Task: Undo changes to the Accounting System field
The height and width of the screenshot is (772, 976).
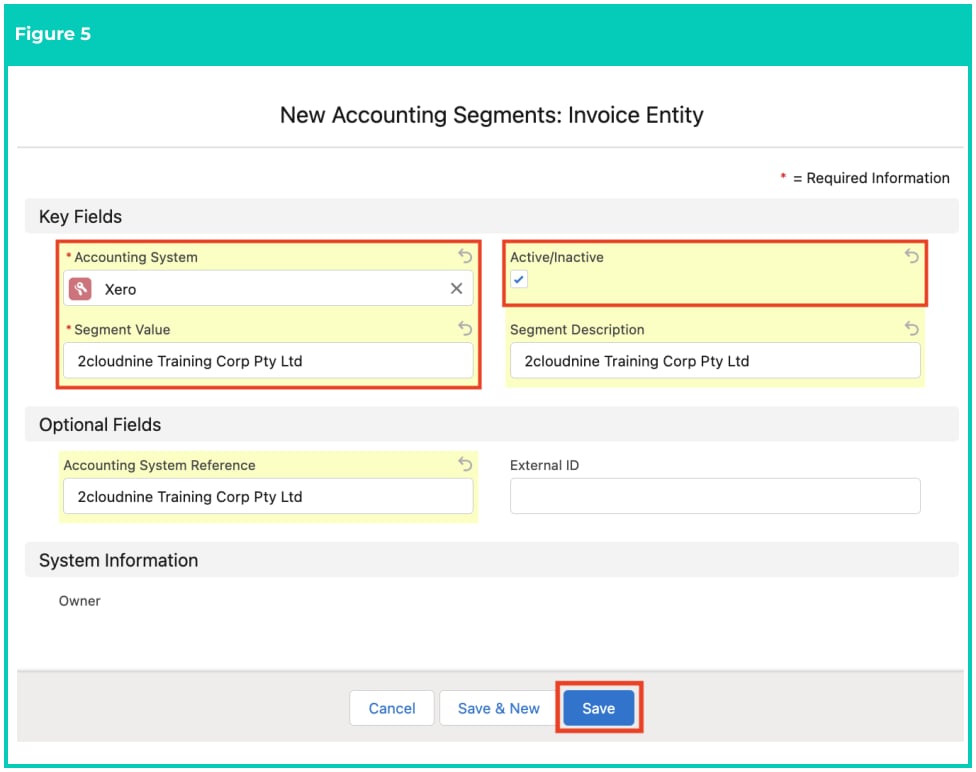Action: (x=465, y=255)
